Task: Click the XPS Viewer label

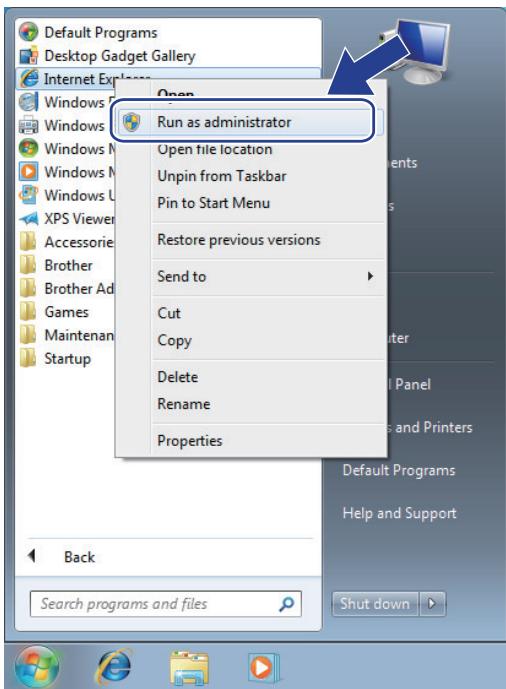Action: click(x=79, y=218)
